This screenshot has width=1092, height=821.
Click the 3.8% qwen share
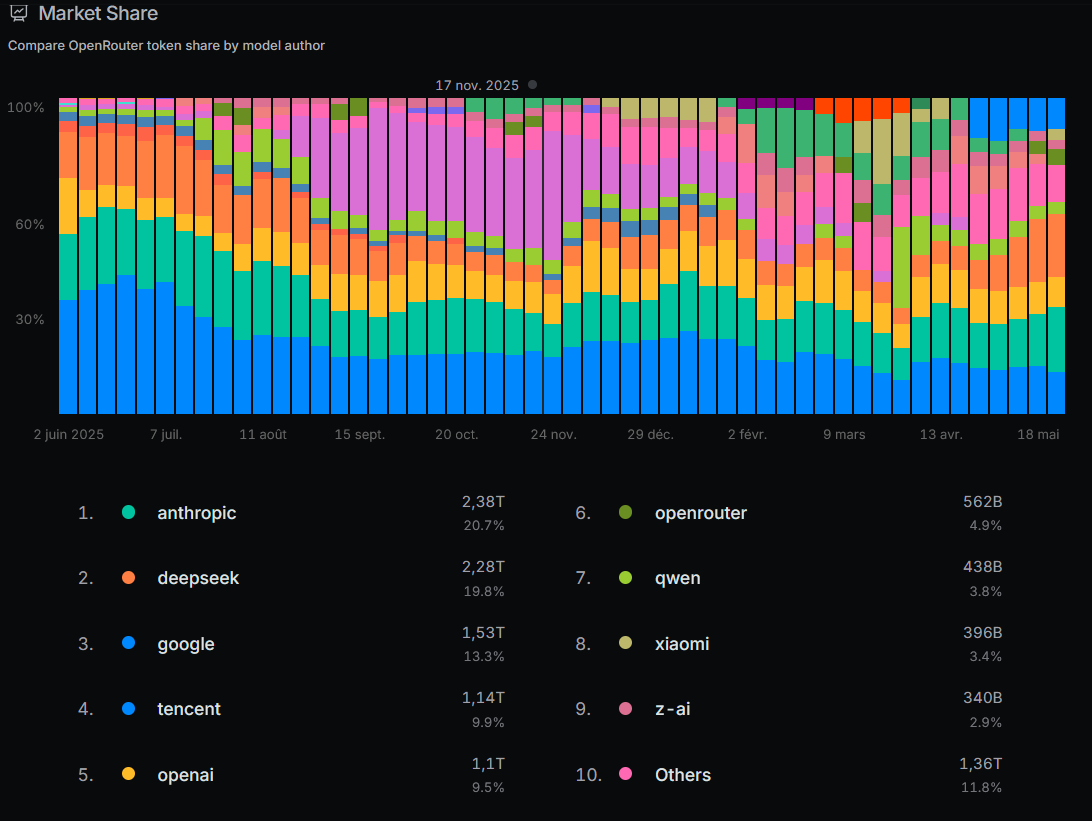[985, 591]
